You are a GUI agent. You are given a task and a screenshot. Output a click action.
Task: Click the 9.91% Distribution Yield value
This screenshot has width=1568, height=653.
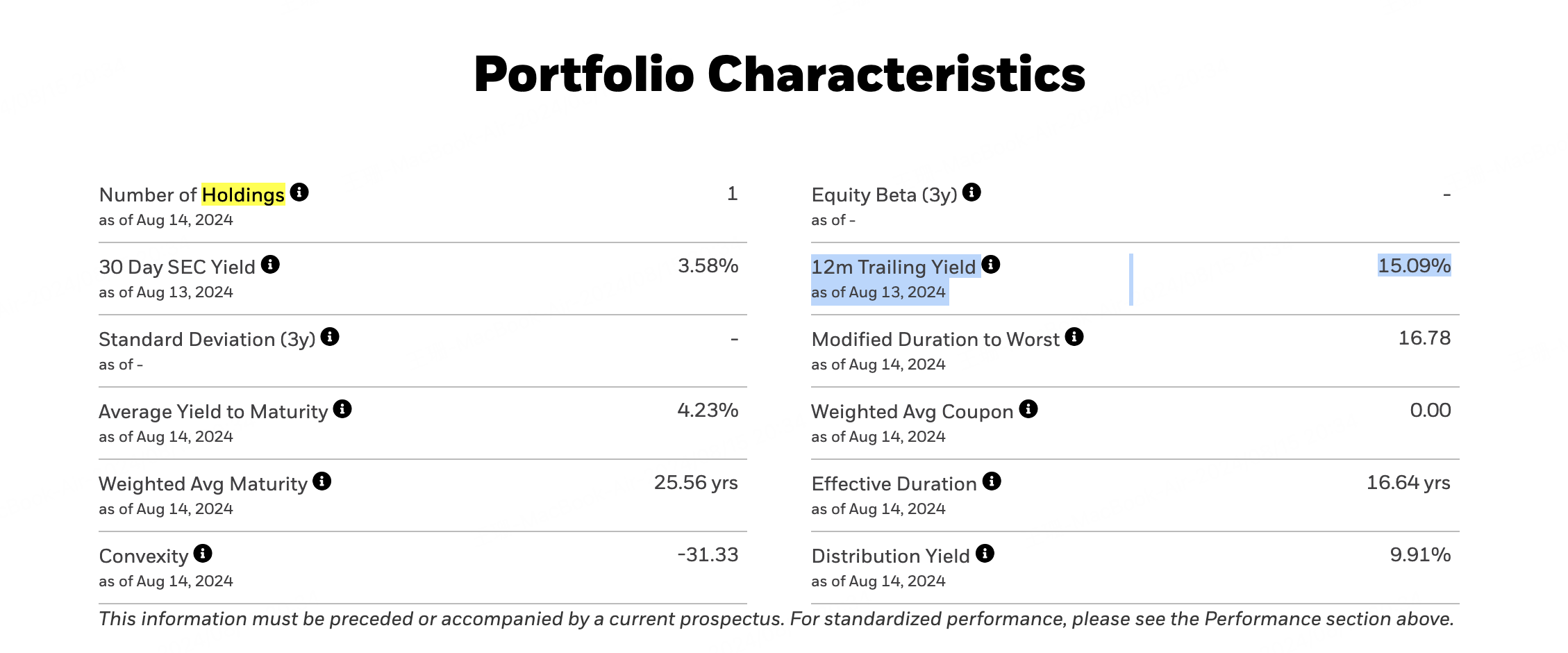click(1419, 554)
